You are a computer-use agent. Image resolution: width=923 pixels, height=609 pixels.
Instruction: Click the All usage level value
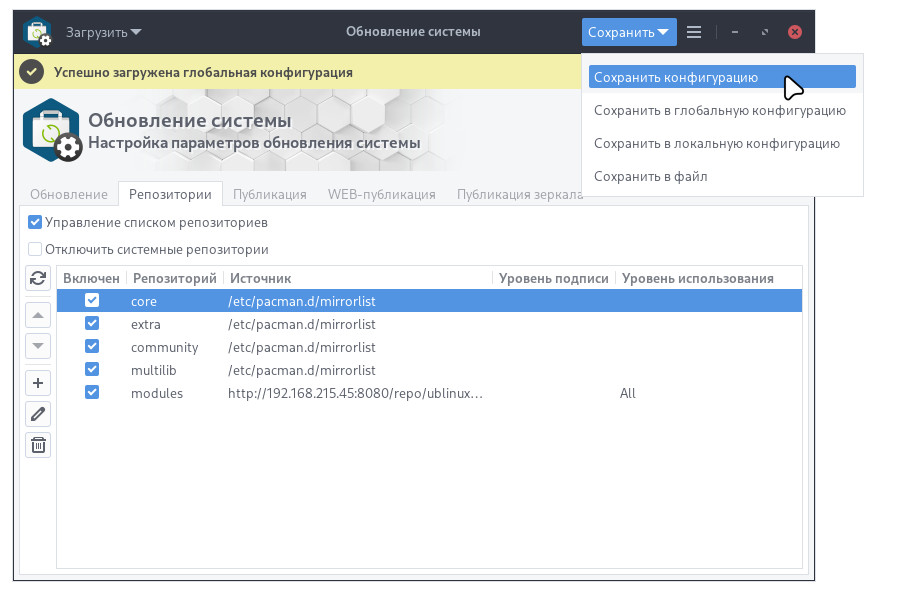(x=627, y=393)
